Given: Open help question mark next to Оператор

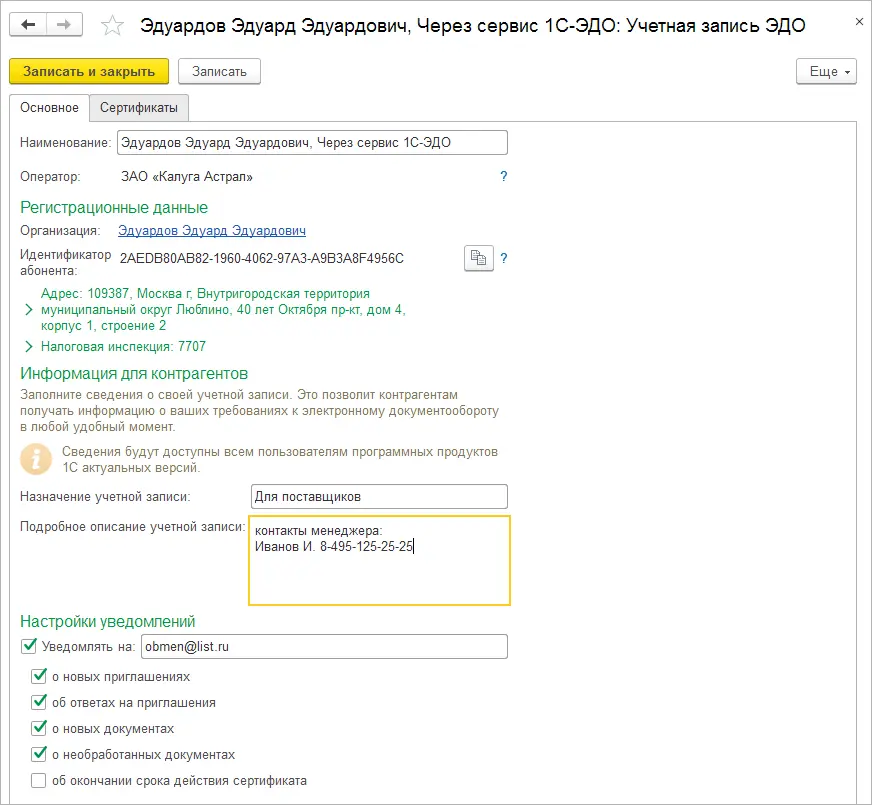Looking at the screenshot, I should [x=503, y=176].
